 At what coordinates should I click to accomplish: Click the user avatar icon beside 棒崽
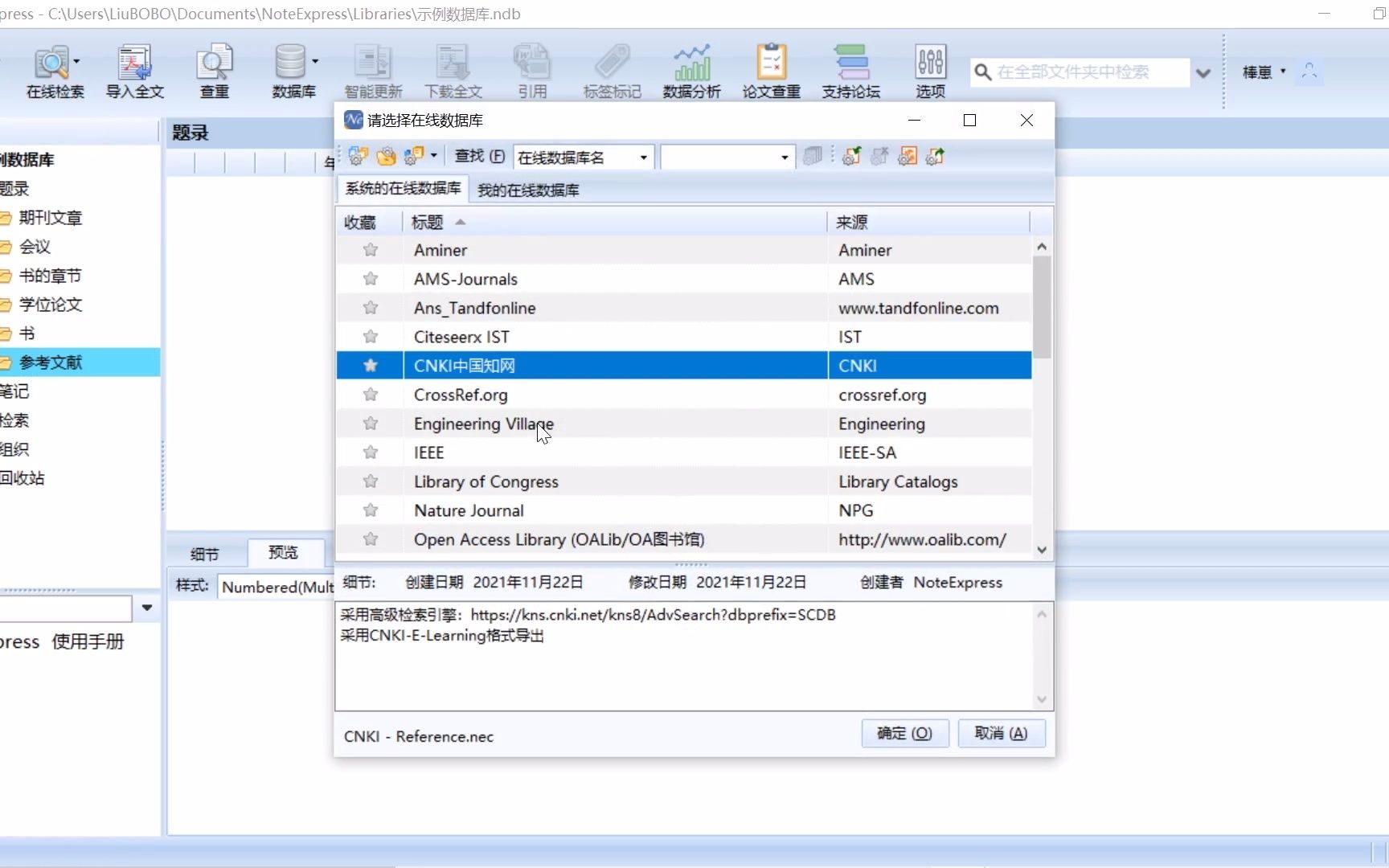pos(1309,72)
